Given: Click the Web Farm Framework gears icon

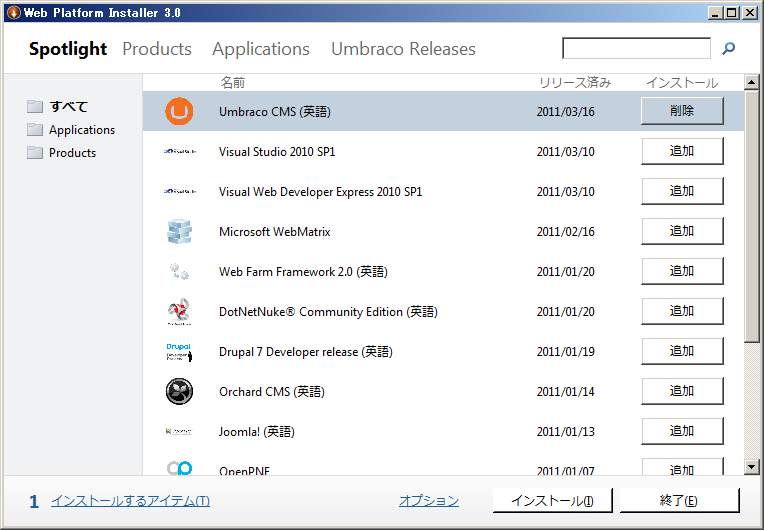Looking at the screenshot, I should [x=179, y=271].
